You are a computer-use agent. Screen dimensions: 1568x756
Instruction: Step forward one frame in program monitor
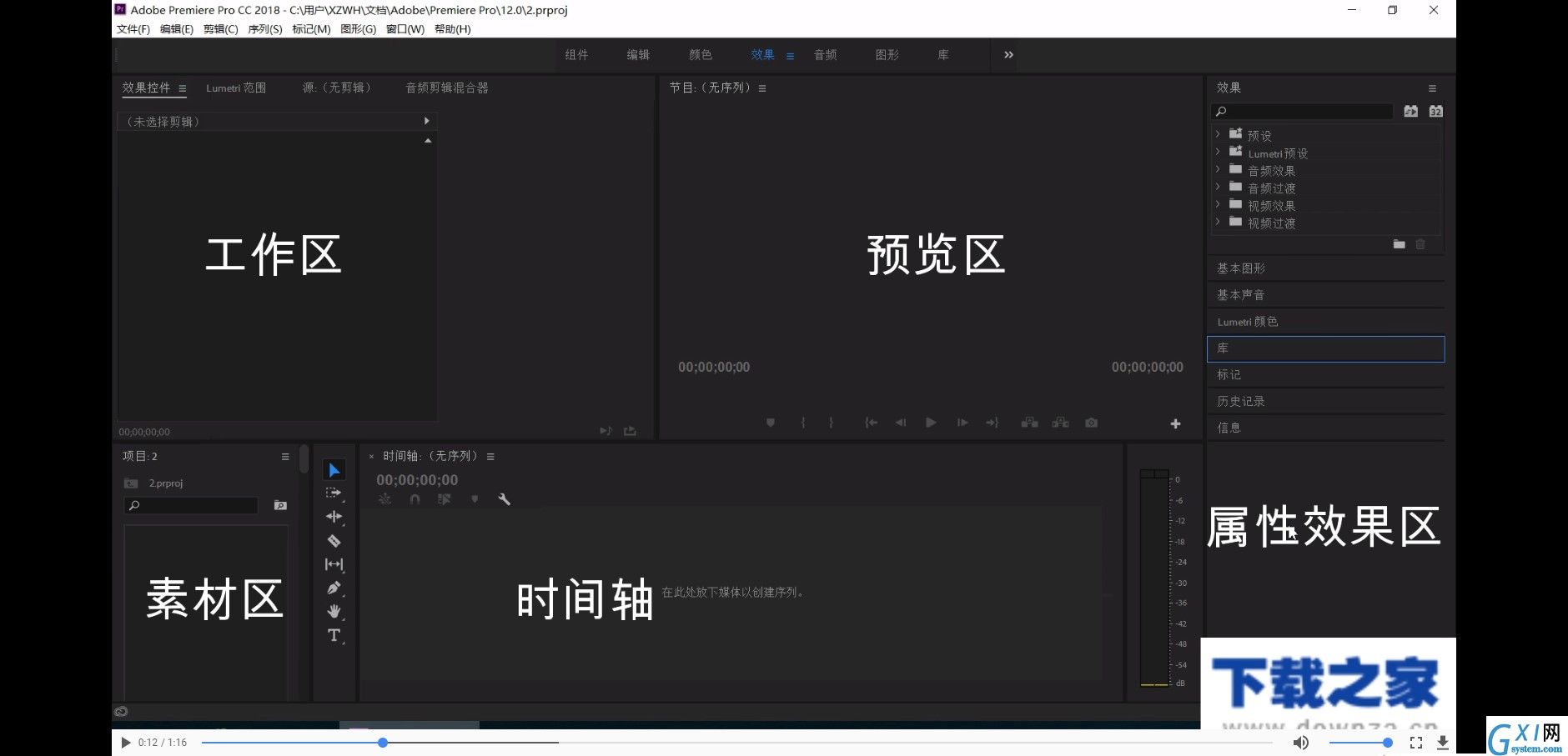pyautogui.click(x=962, y=423)
